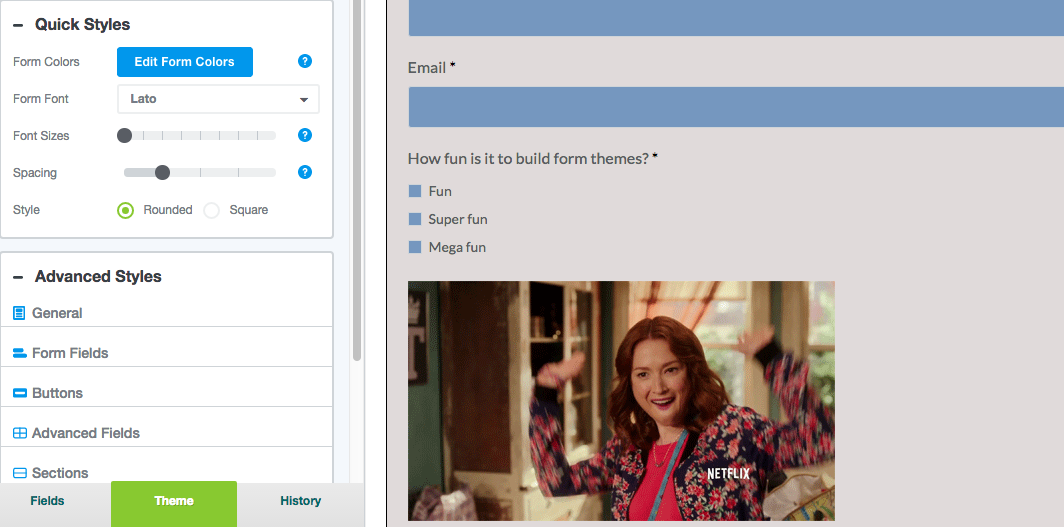Expand the Buttons styles row
1064x527 pixels.
[166, 393]
